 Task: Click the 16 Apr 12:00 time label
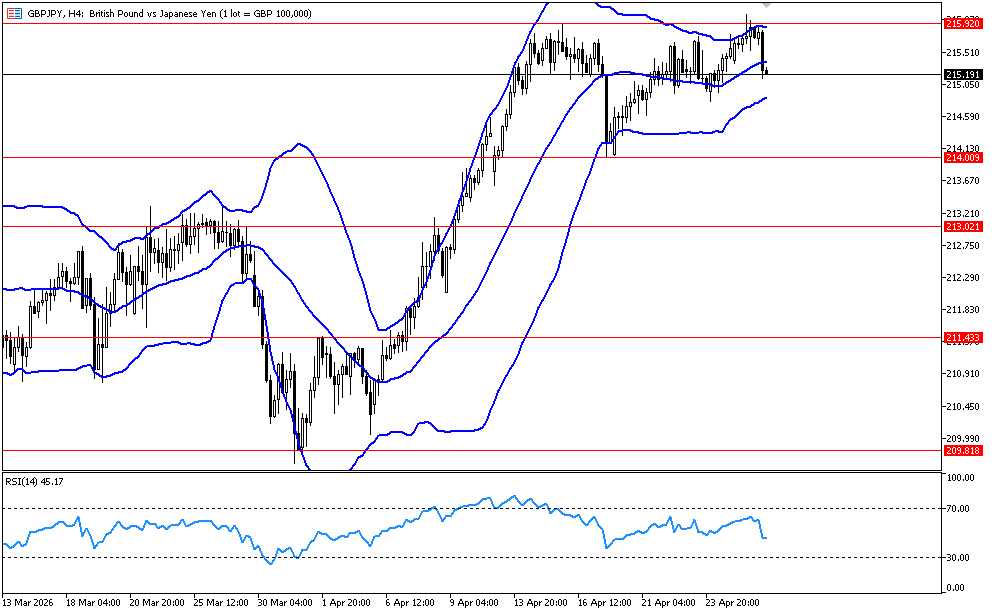click(602, 603)
